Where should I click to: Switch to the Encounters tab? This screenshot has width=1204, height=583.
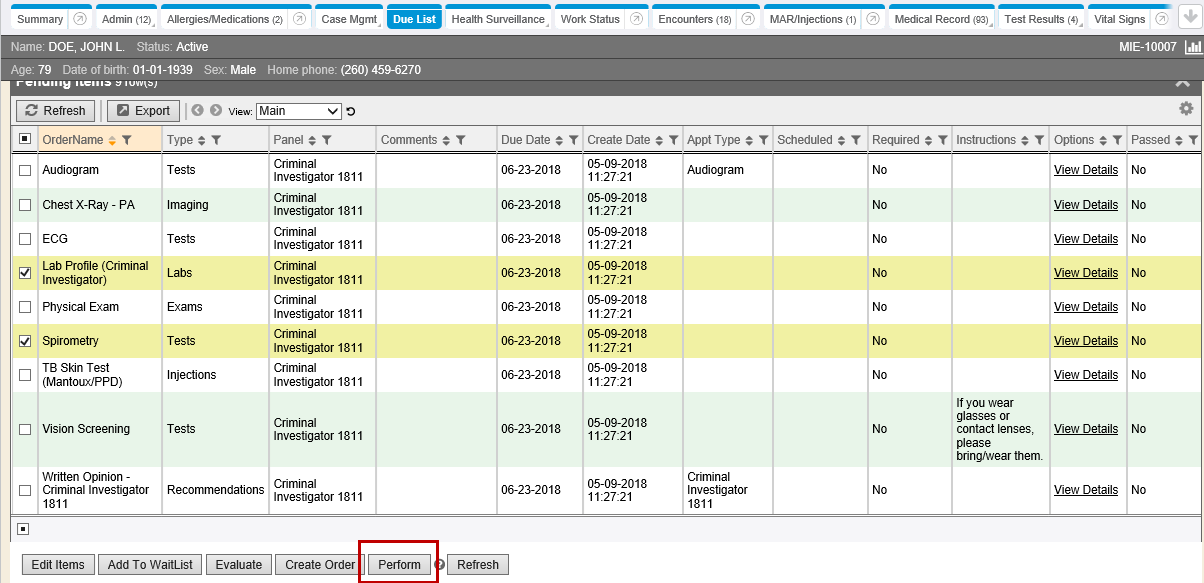(x=695, y=19)
